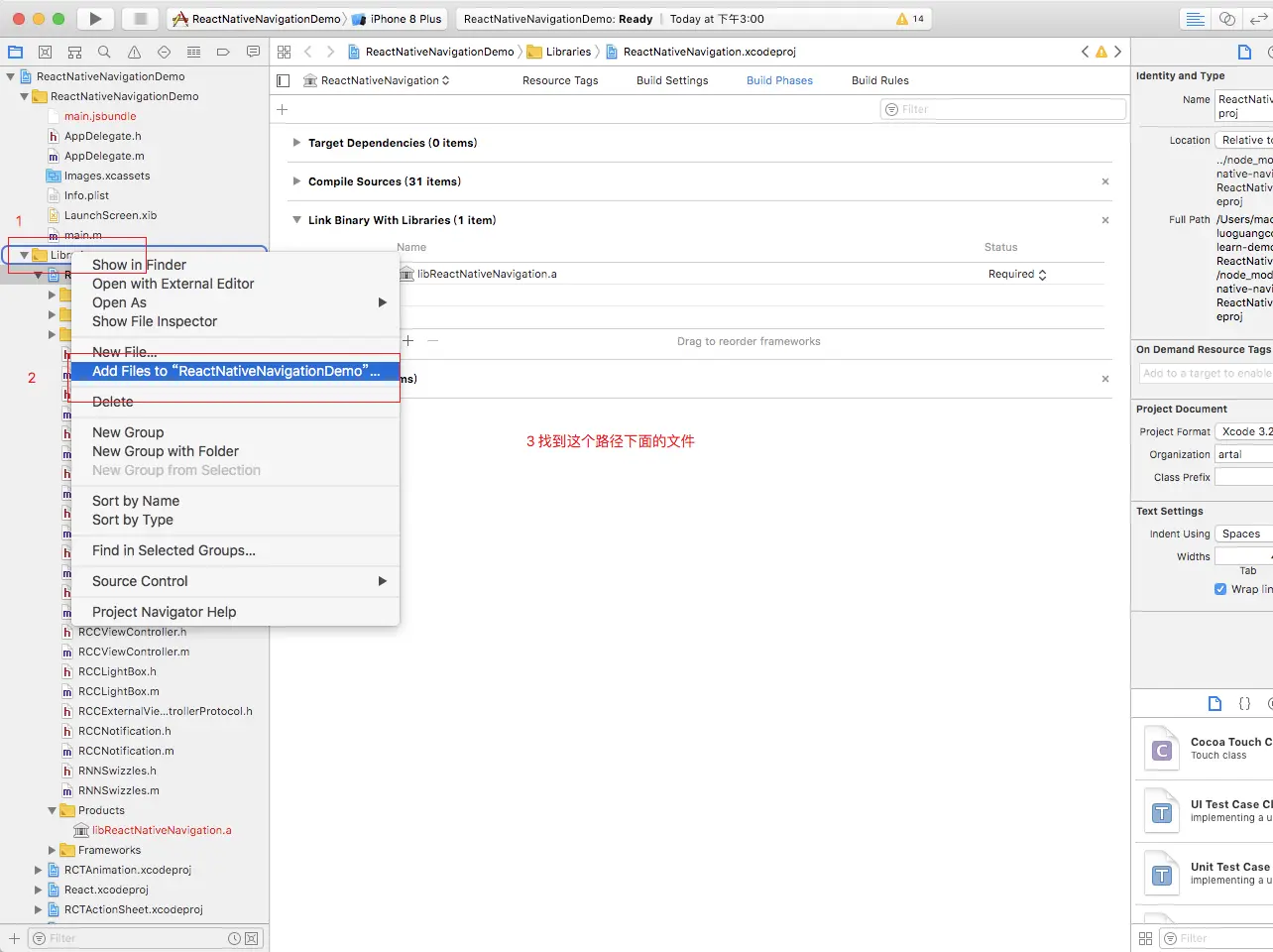1273x952 pixels.
Task: Collapse the ReactNativeNavigationDemo root project
Action: coord(11,76)
